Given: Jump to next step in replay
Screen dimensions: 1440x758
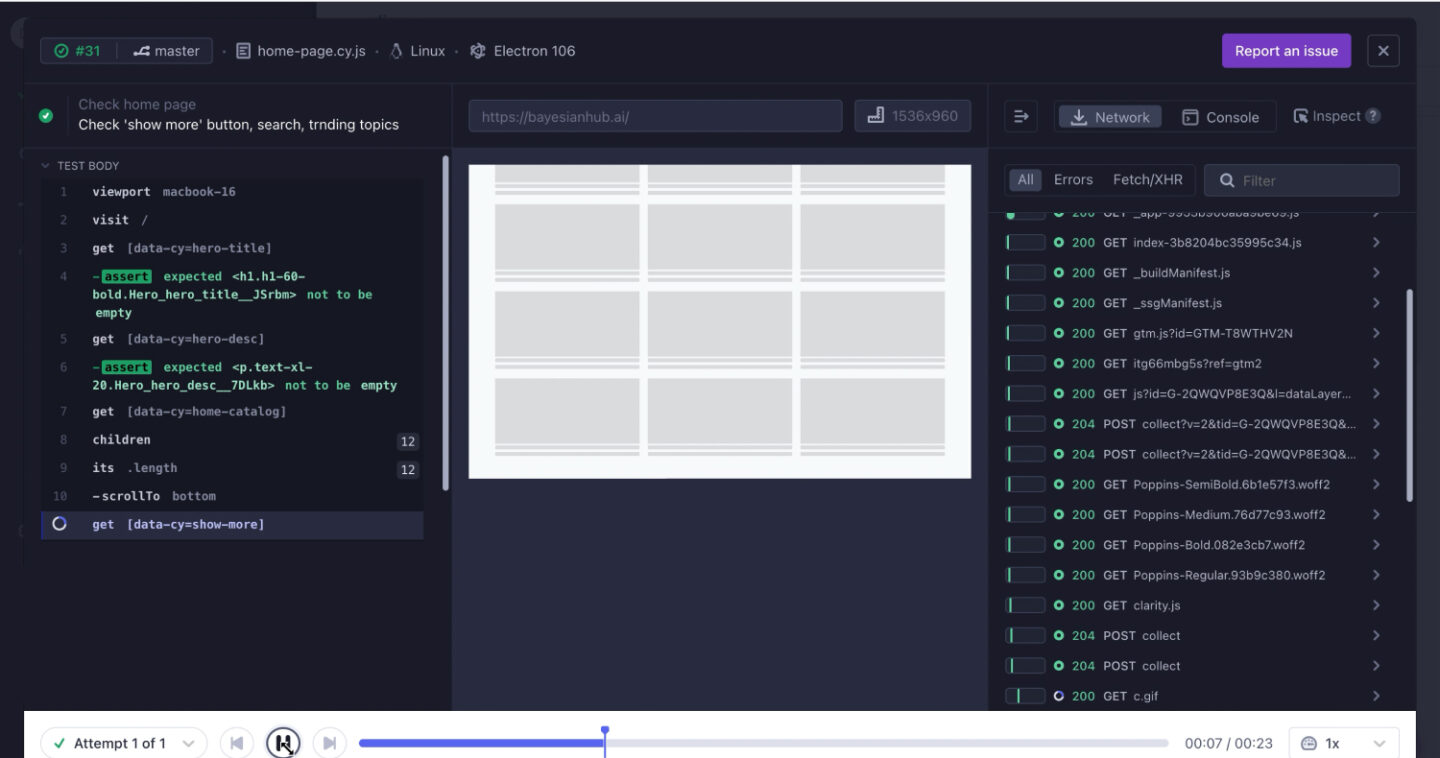Looking at the screenshot, I should (x=329, y=743).
